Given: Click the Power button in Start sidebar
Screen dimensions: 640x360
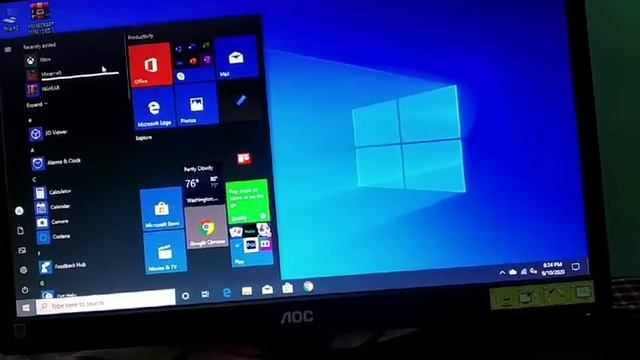Looking at the screenshot, I should point(25,290).
